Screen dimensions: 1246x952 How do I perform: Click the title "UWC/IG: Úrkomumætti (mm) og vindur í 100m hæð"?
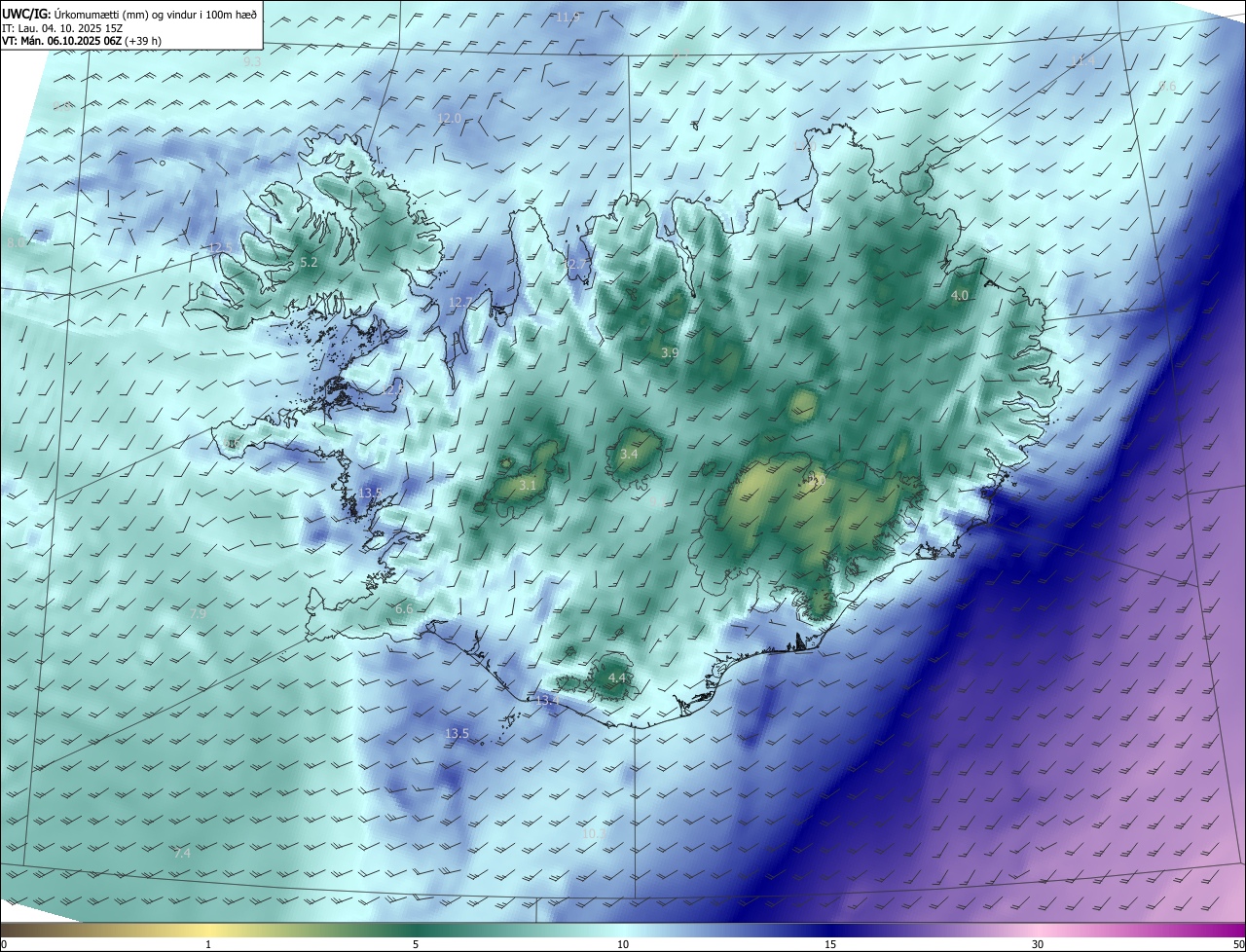[x=129, y=15]
